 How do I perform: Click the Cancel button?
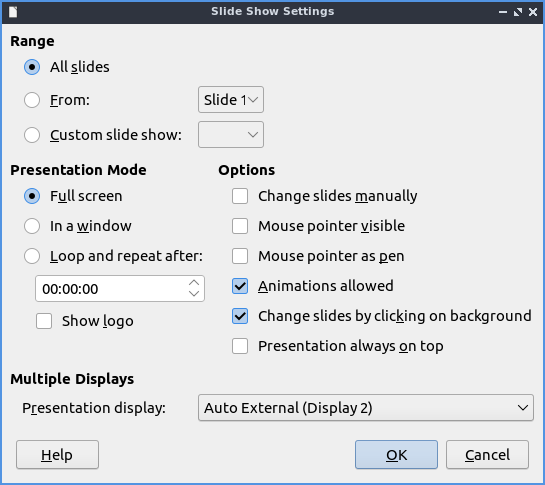[487, 455]
